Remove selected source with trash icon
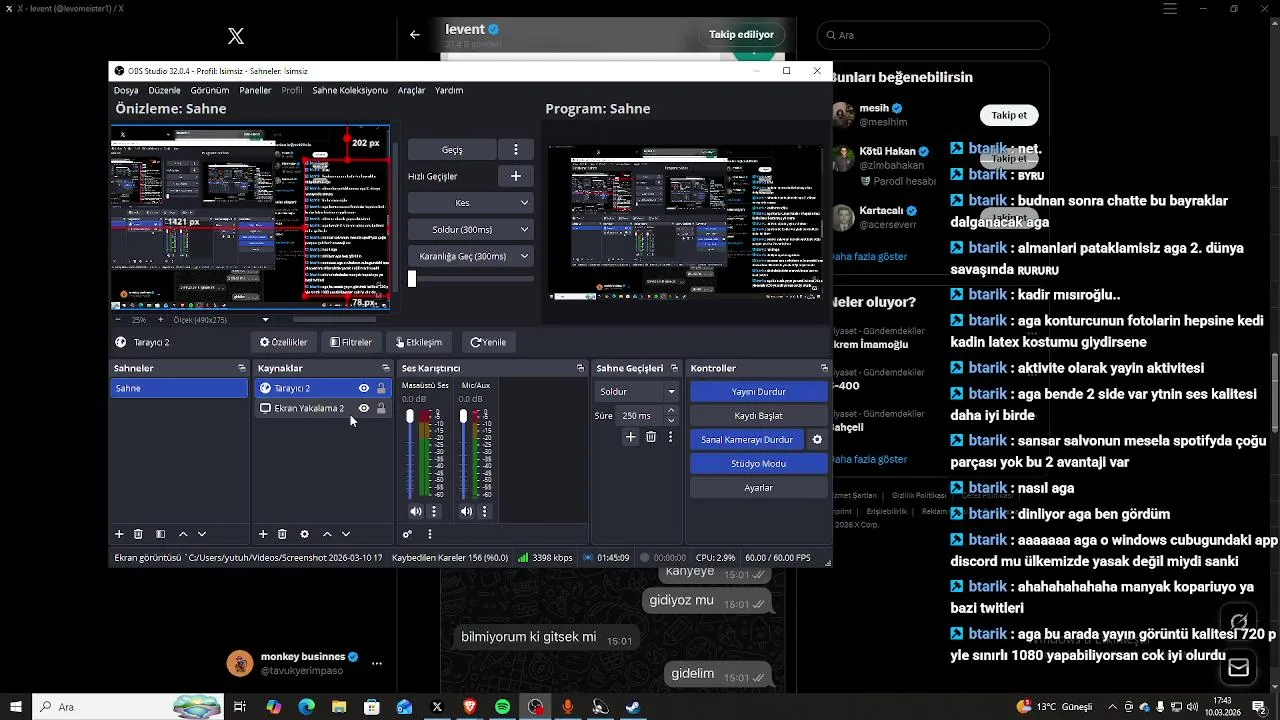 pyautogui.click(x=282, y=535)
